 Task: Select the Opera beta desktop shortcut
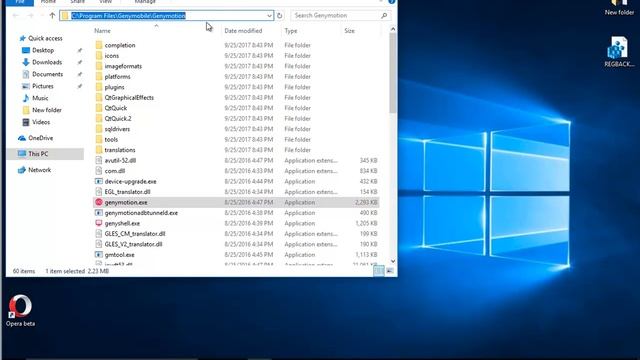(20, 310)
